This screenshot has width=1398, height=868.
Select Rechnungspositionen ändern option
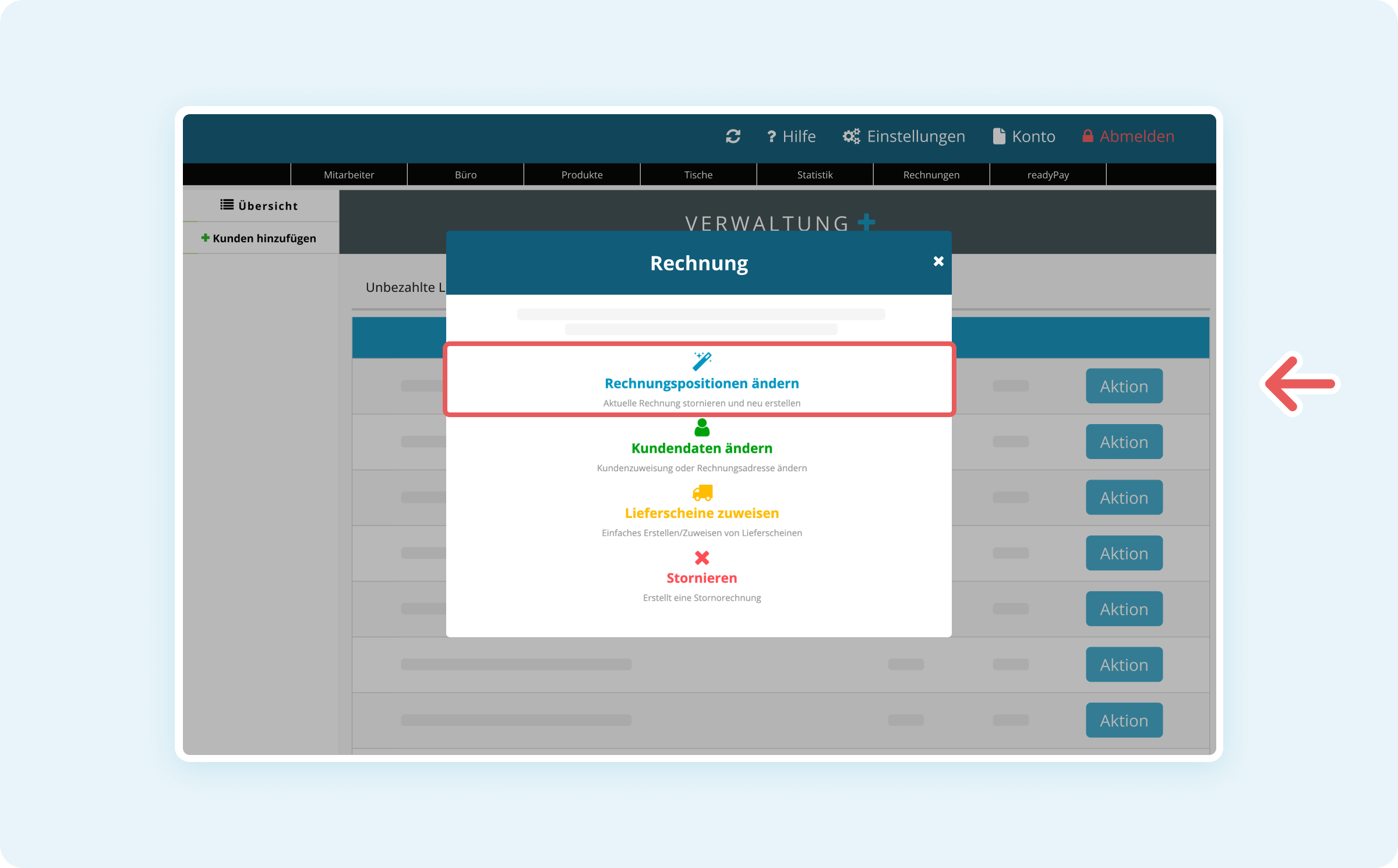701,383
